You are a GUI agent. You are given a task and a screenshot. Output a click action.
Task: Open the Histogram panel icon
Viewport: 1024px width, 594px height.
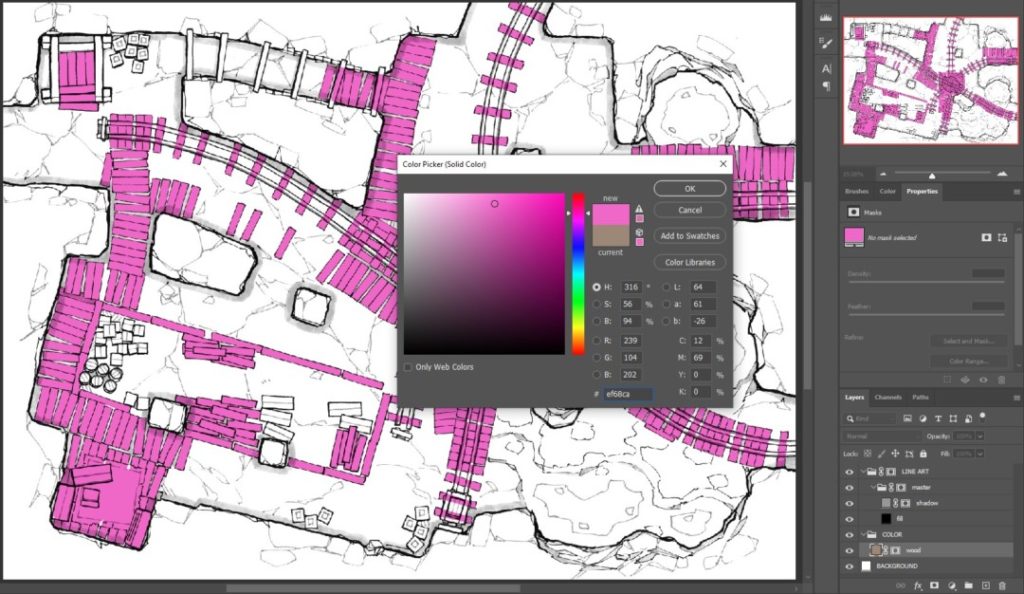pos(826,18)
